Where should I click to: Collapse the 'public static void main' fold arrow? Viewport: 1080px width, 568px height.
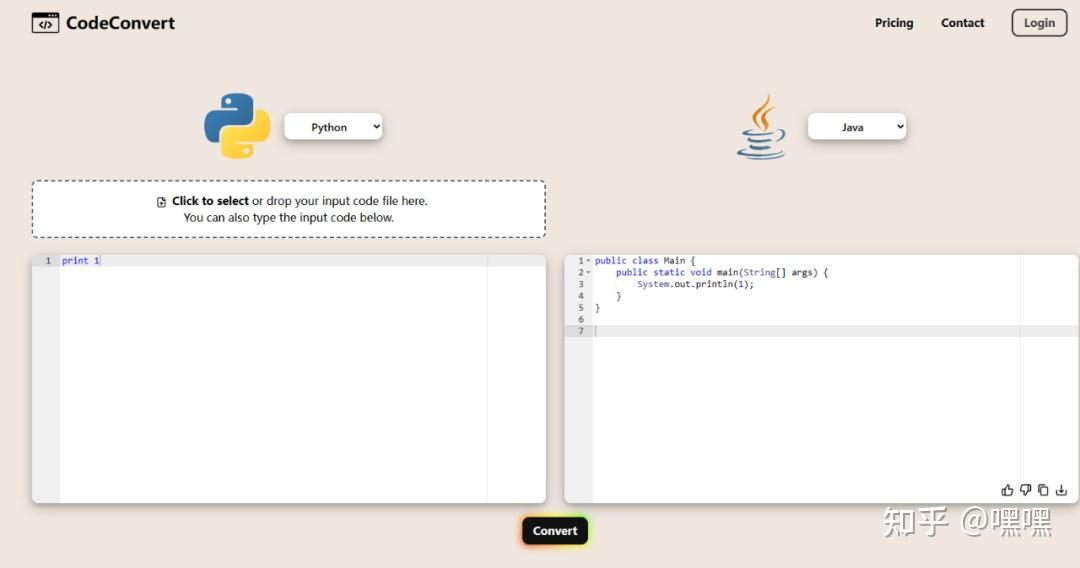588,273
